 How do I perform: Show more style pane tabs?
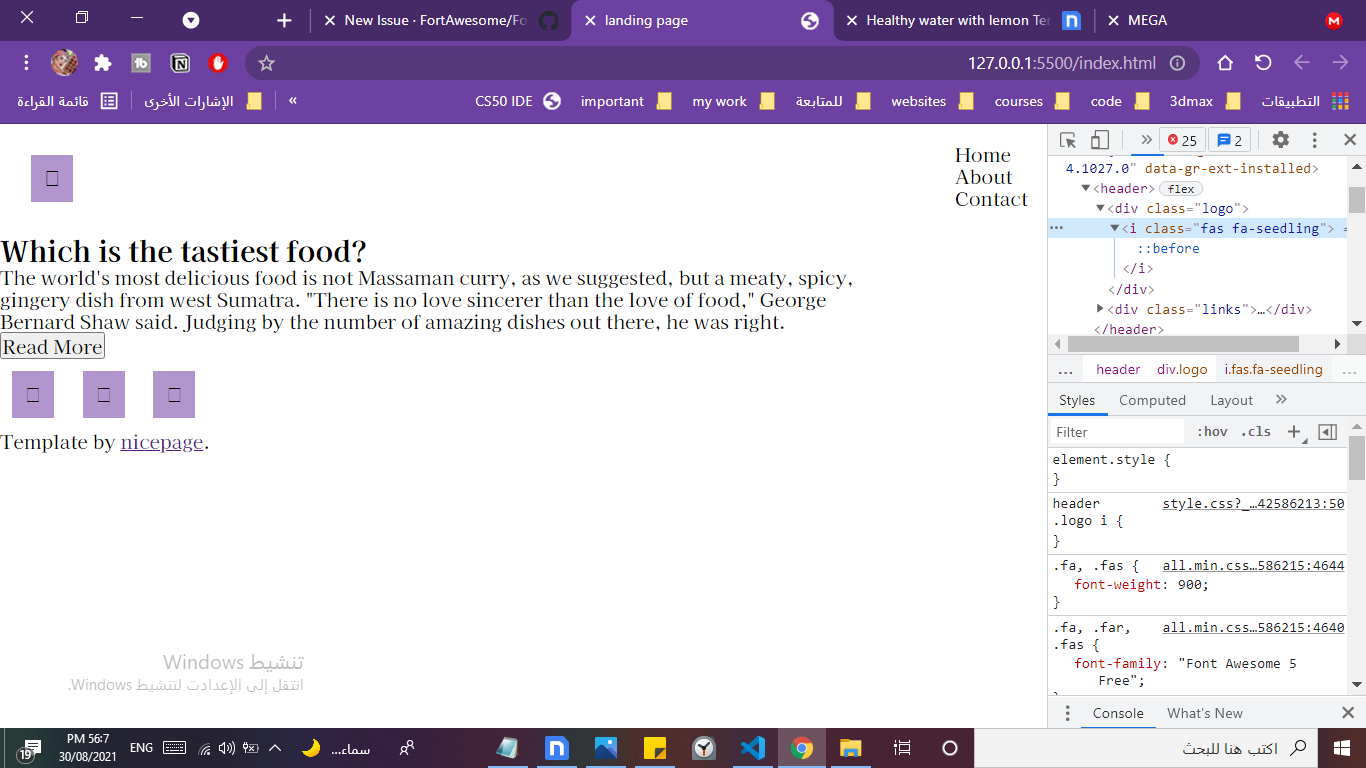(1281, 400)
